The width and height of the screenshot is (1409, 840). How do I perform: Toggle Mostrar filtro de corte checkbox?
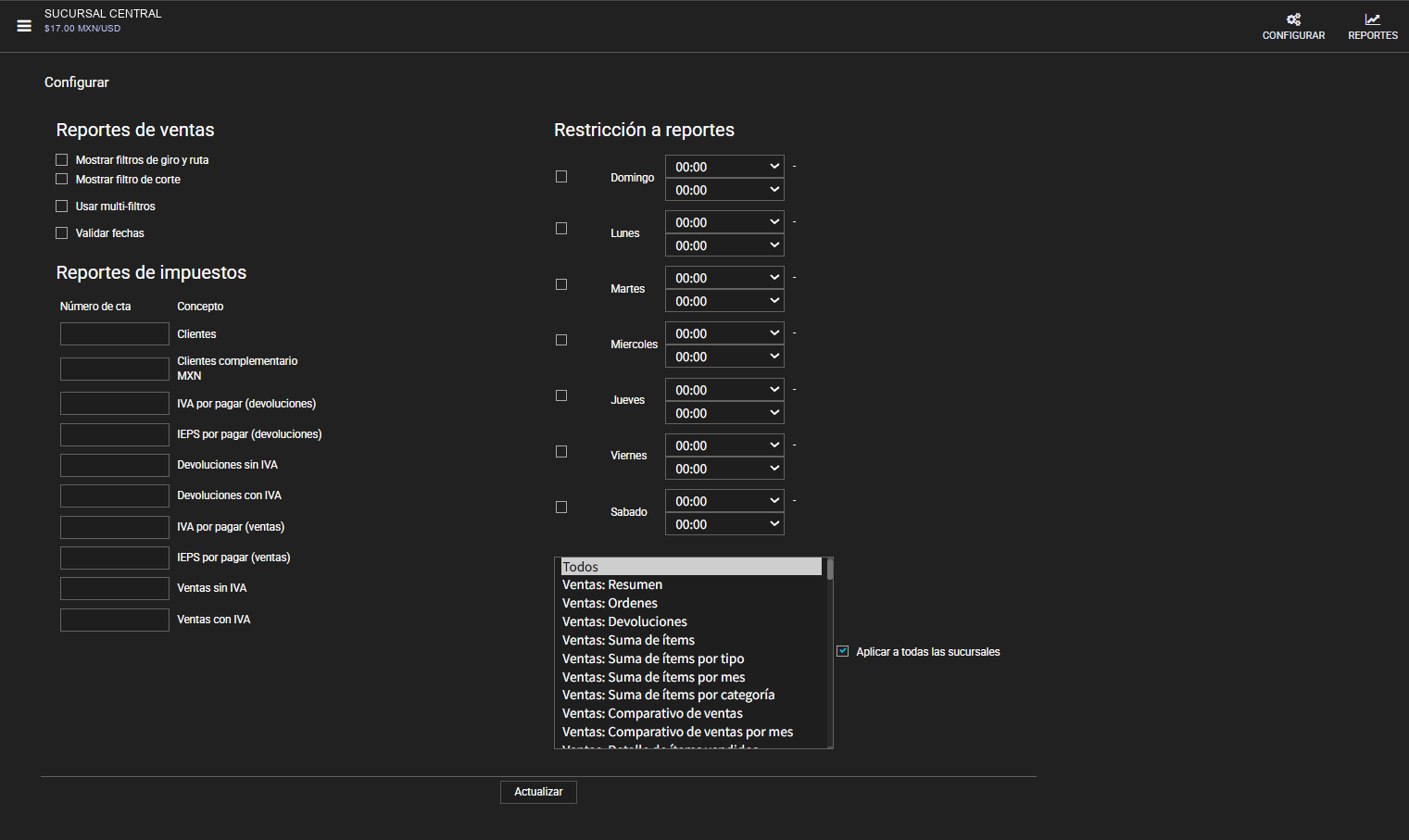[x=62, y=180]
